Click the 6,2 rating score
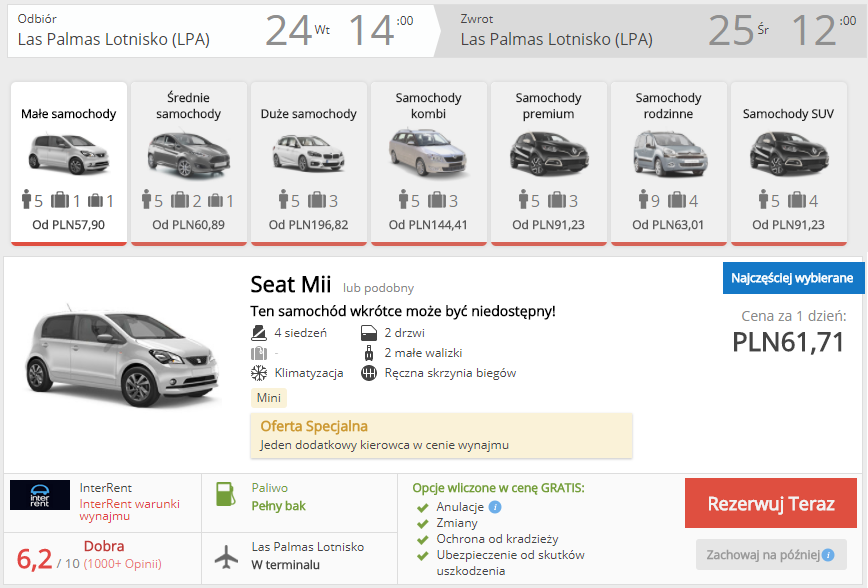 coord(34,559)
